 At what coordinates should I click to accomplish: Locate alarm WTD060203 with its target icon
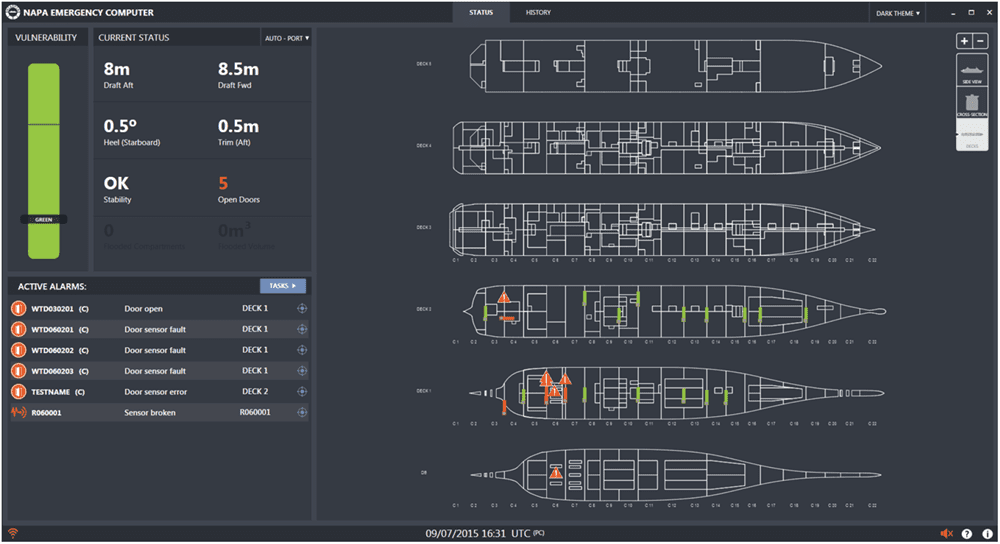pyautogui.click(x=302, y=371)
